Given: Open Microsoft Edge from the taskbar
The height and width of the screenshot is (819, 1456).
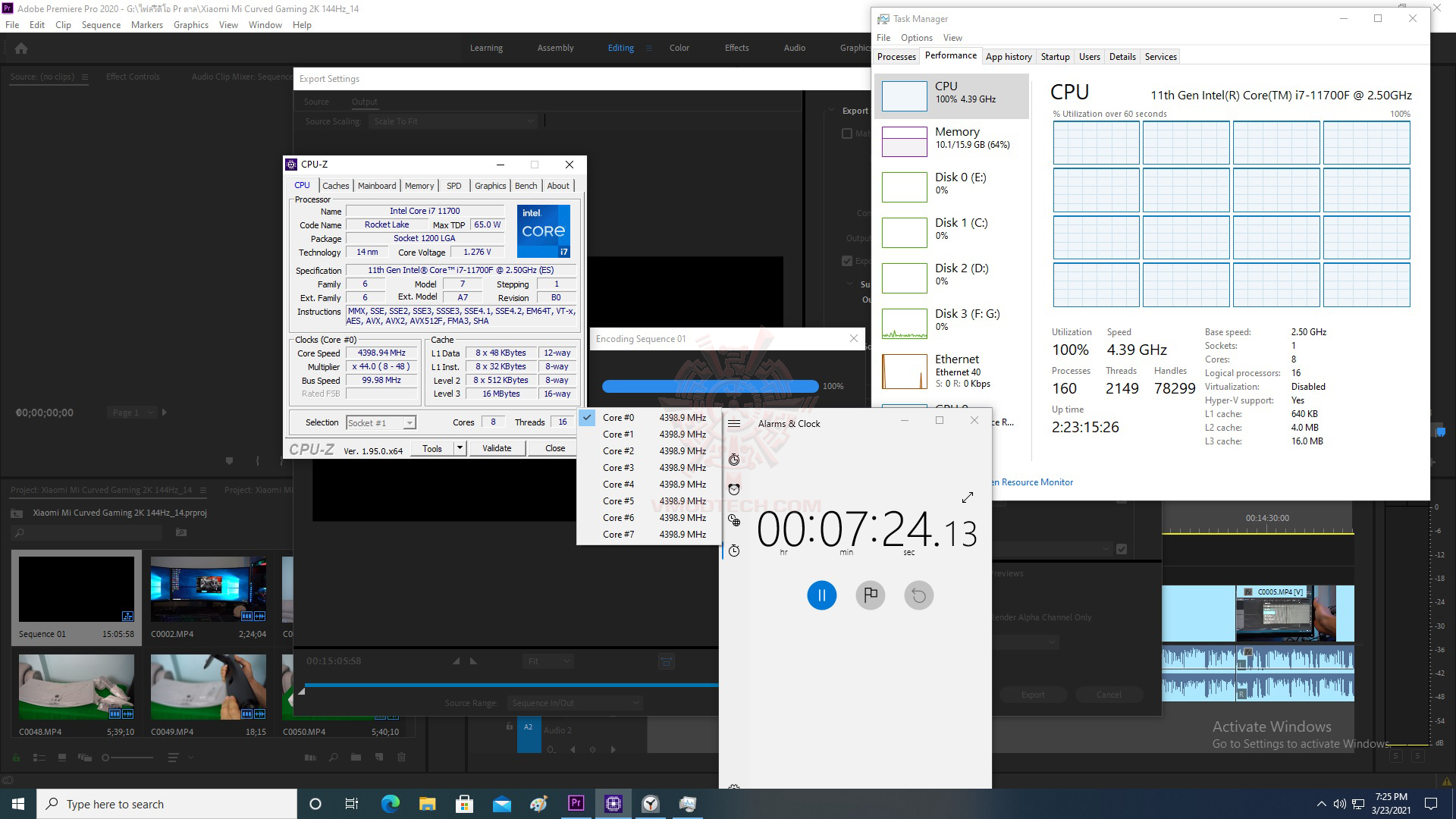Looking at the screenshot, I should click(391, 804).
